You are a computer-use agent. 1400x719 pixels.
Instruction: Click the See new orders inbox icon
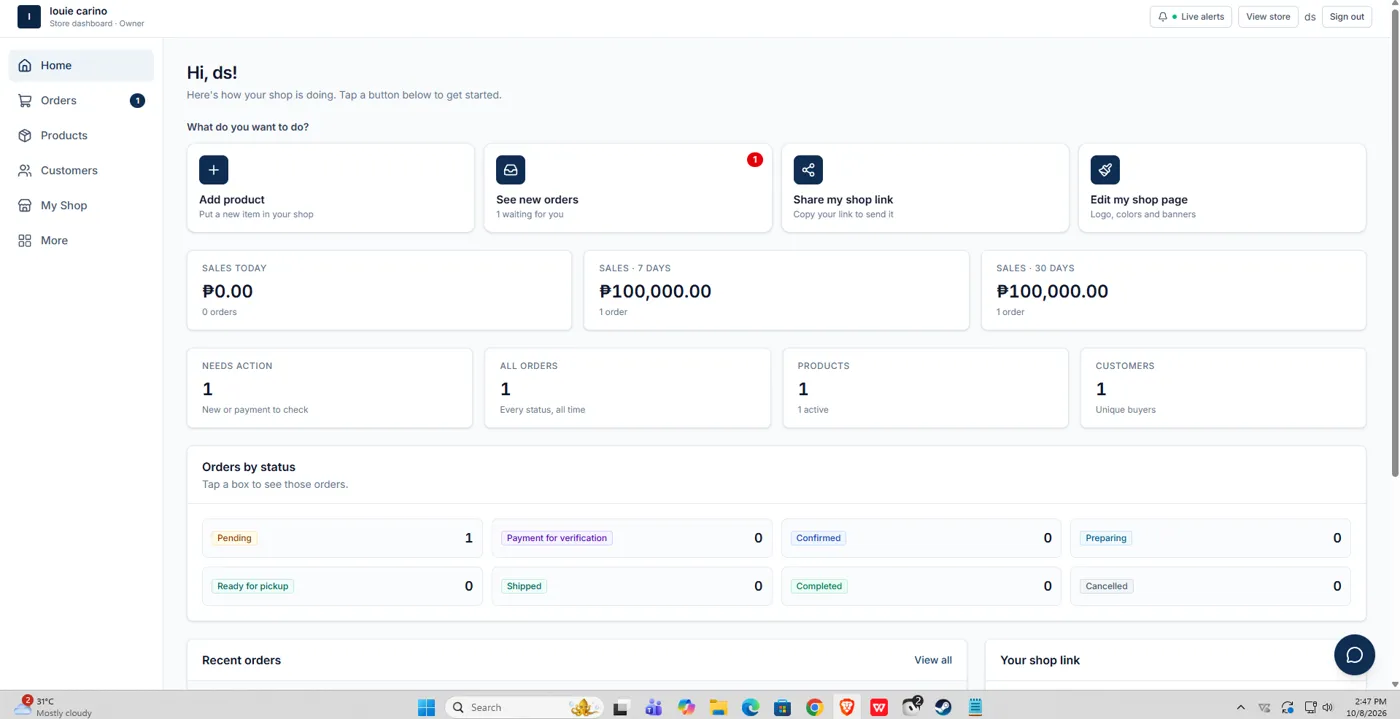pyautogui.click(x=510, y=170)
